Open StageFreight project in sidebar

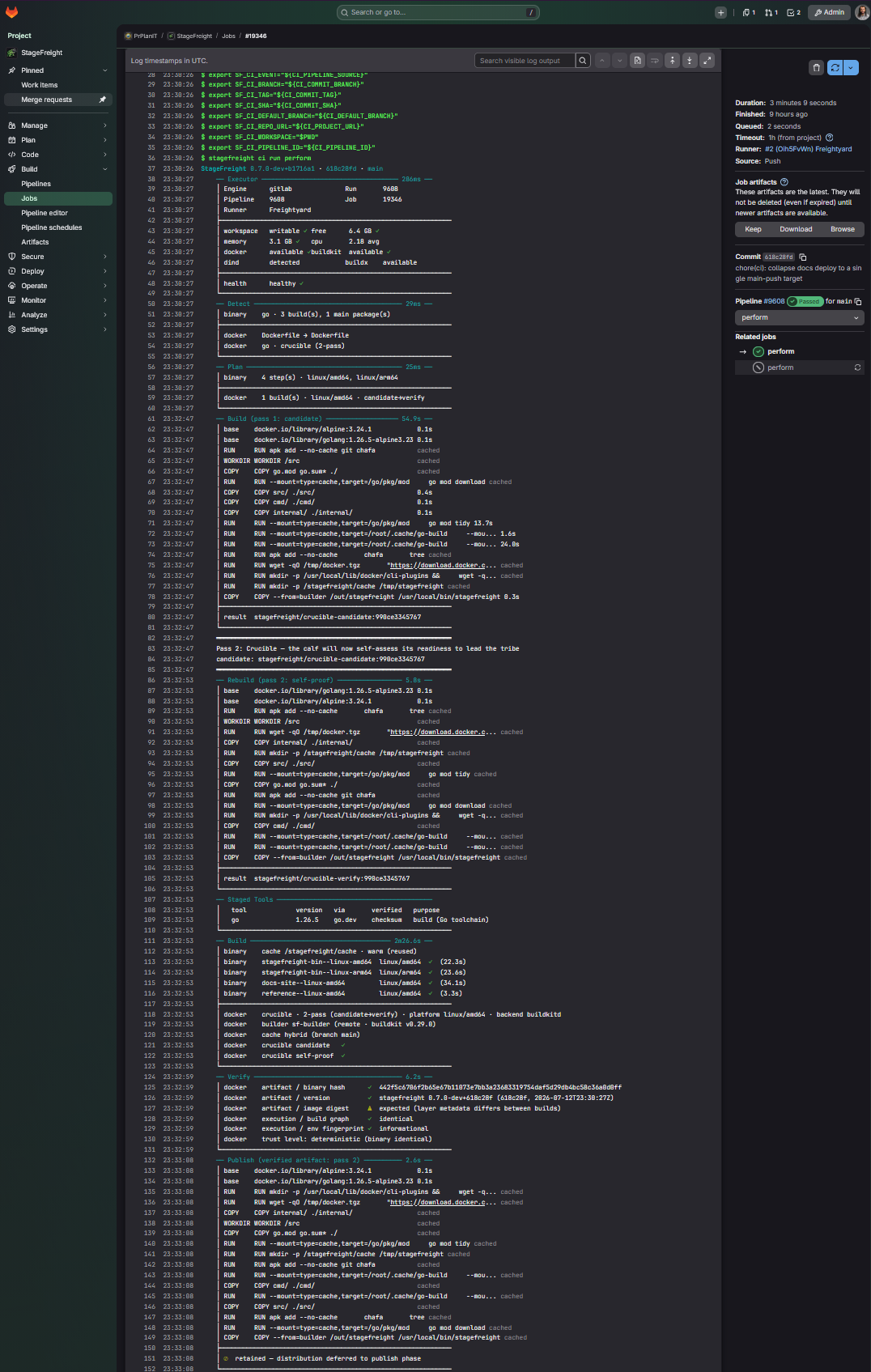[x=58, y=53]
